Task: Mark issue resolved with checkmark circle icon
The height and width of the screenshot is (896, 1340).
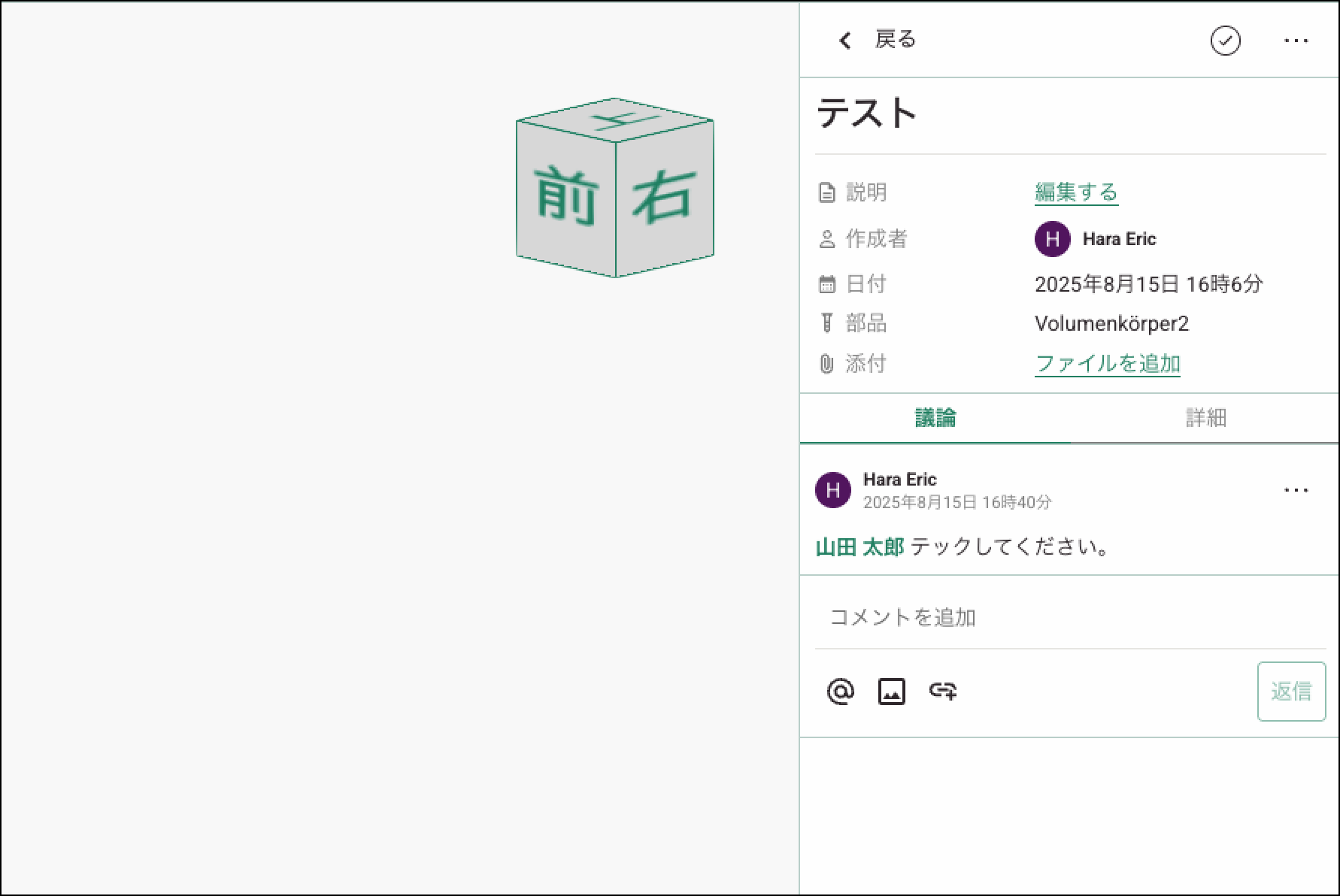Action: [x=1225, y=41]
